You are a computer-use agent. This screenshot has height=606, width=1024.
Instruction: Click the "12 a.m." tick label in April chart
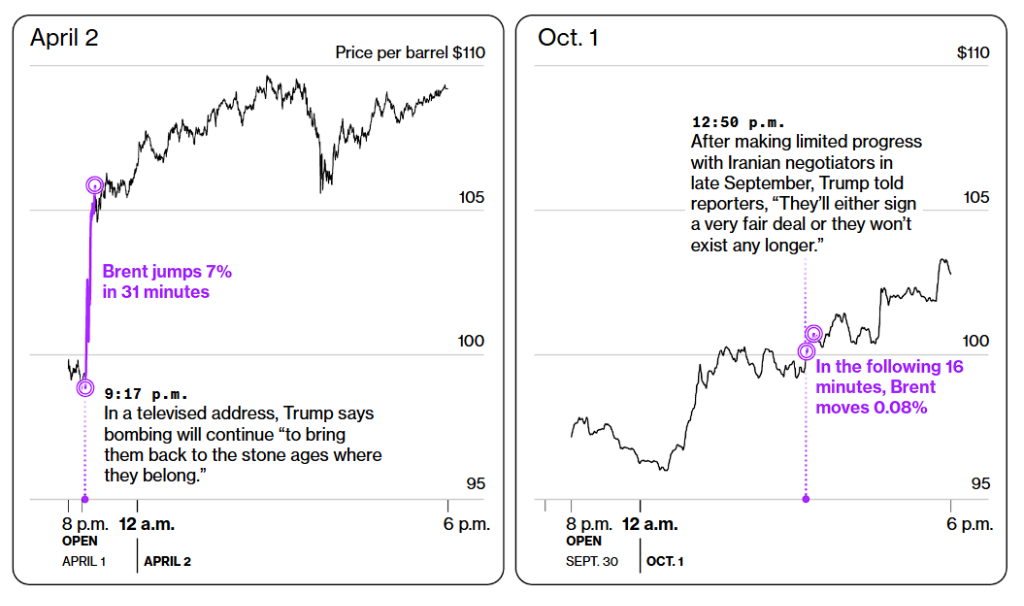[x=147, y=524]
